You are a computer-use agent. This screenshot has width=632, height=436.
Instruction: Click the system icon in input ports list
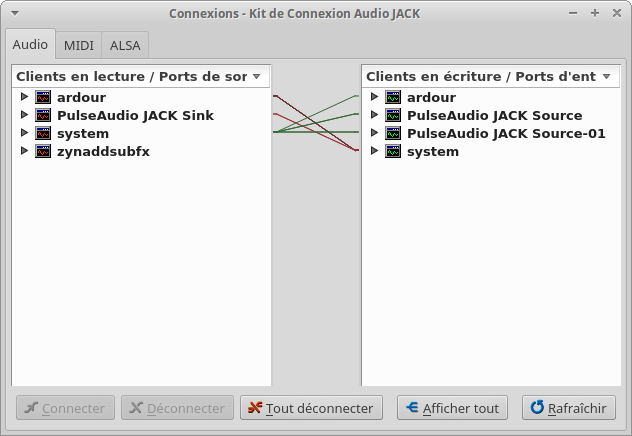click(x=393, y=151)
